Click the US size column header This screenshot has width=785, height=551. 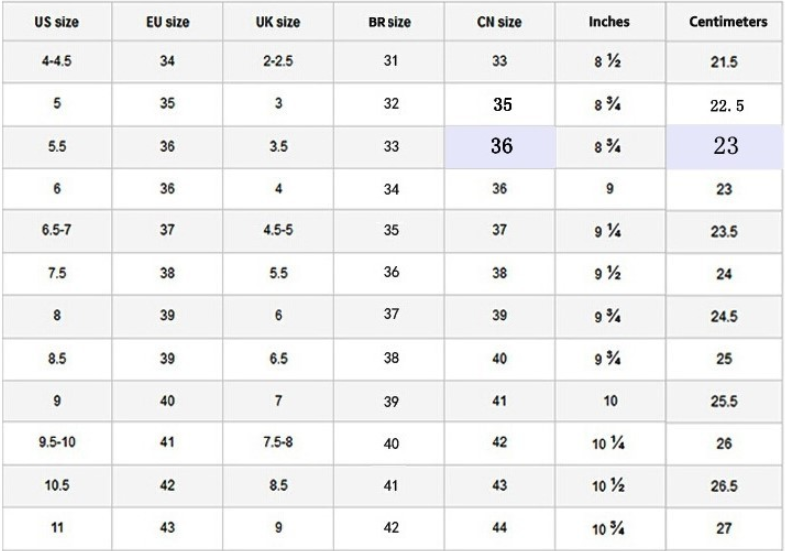(x=55, y=21)
